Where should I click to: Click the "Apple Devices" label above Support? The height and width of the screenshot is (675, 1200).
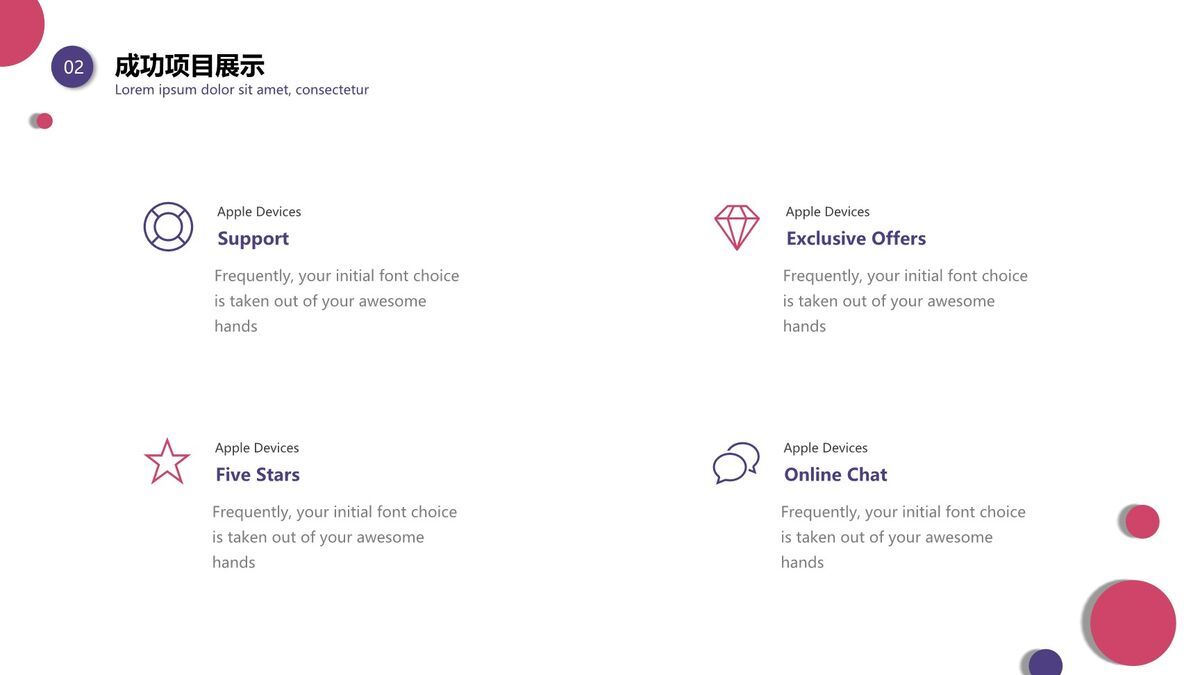[x=259, y=212]
